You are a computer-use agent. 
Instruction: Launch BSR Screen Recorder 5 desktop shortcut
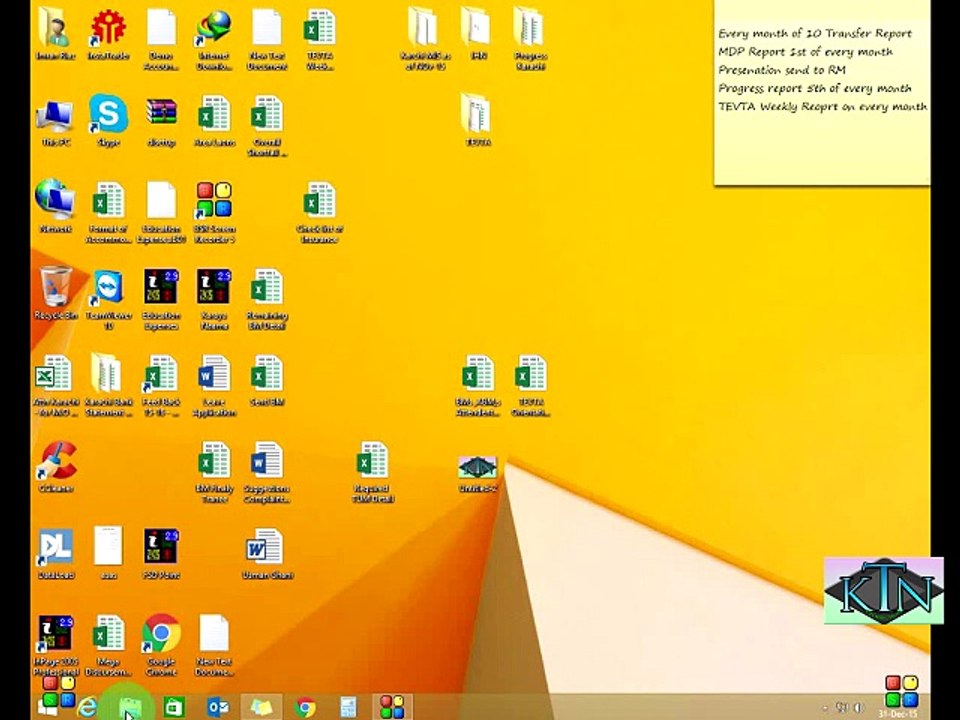pyautogui.click(x=214, y=201)
